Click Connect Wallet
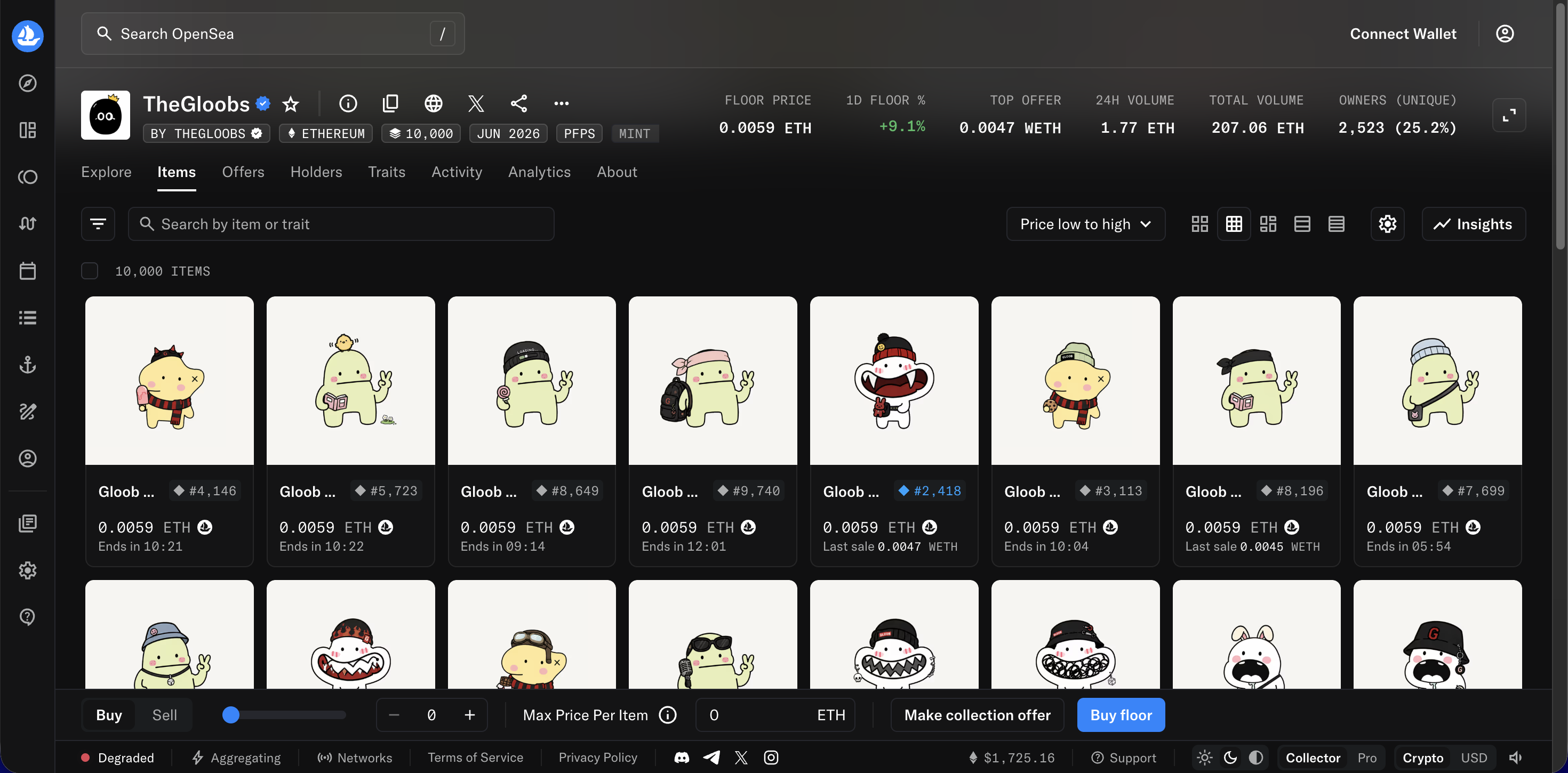This screenshot has height=773, width=1568. coord(1403,34)
